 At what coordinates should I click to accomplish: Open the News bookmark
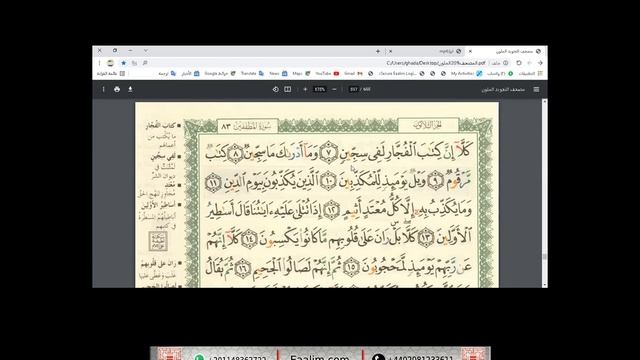(x=278, y=73)
